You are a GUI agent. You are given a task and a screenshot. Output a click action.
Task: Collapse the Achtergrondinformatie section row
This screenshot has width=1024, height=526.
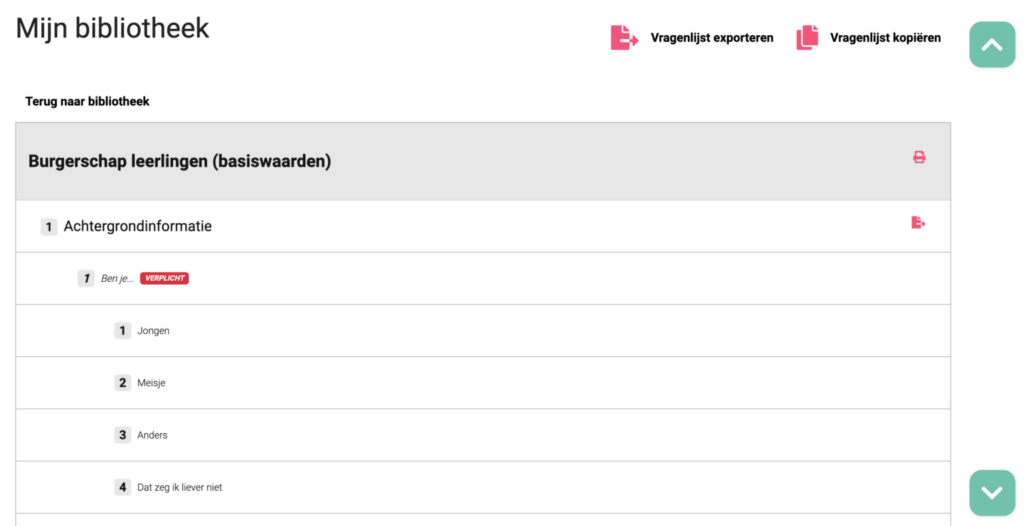click(x=138, y=227)
